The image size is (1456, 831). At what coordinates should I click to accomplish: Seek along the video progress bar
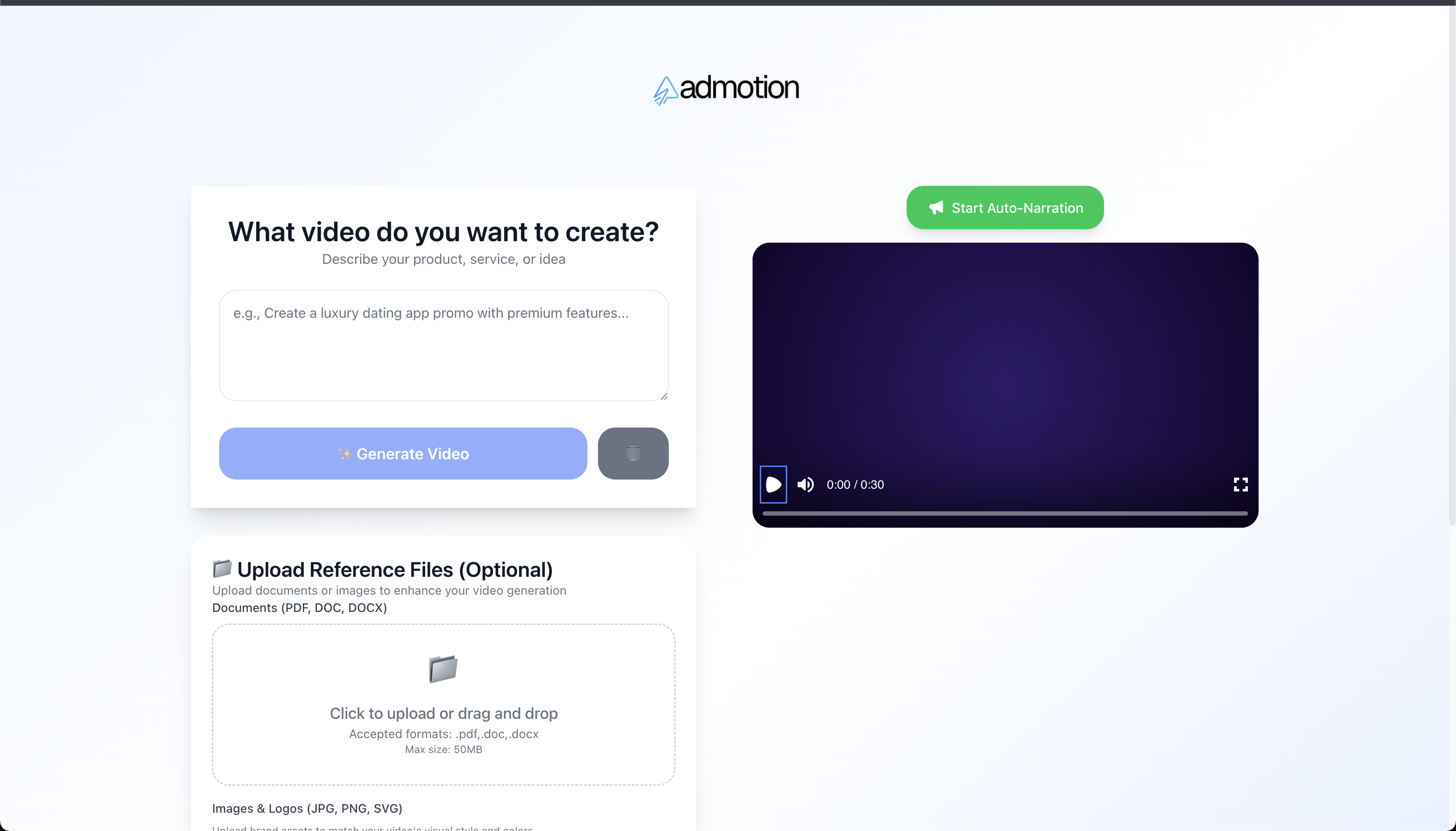click(1004, 514)
